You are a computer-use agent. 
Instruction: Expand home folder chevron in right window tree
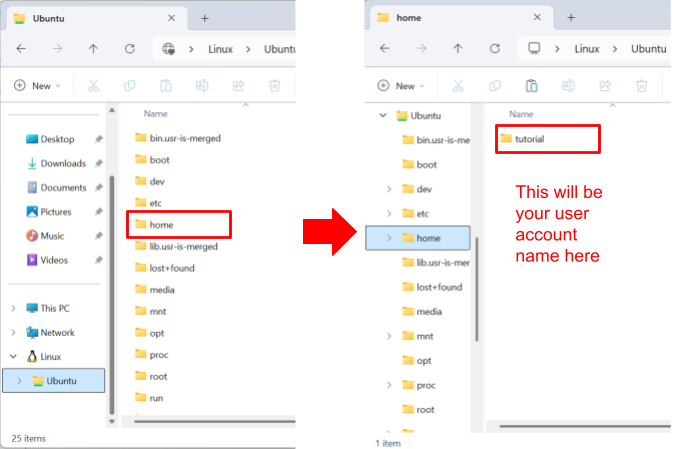coord(389,238)
